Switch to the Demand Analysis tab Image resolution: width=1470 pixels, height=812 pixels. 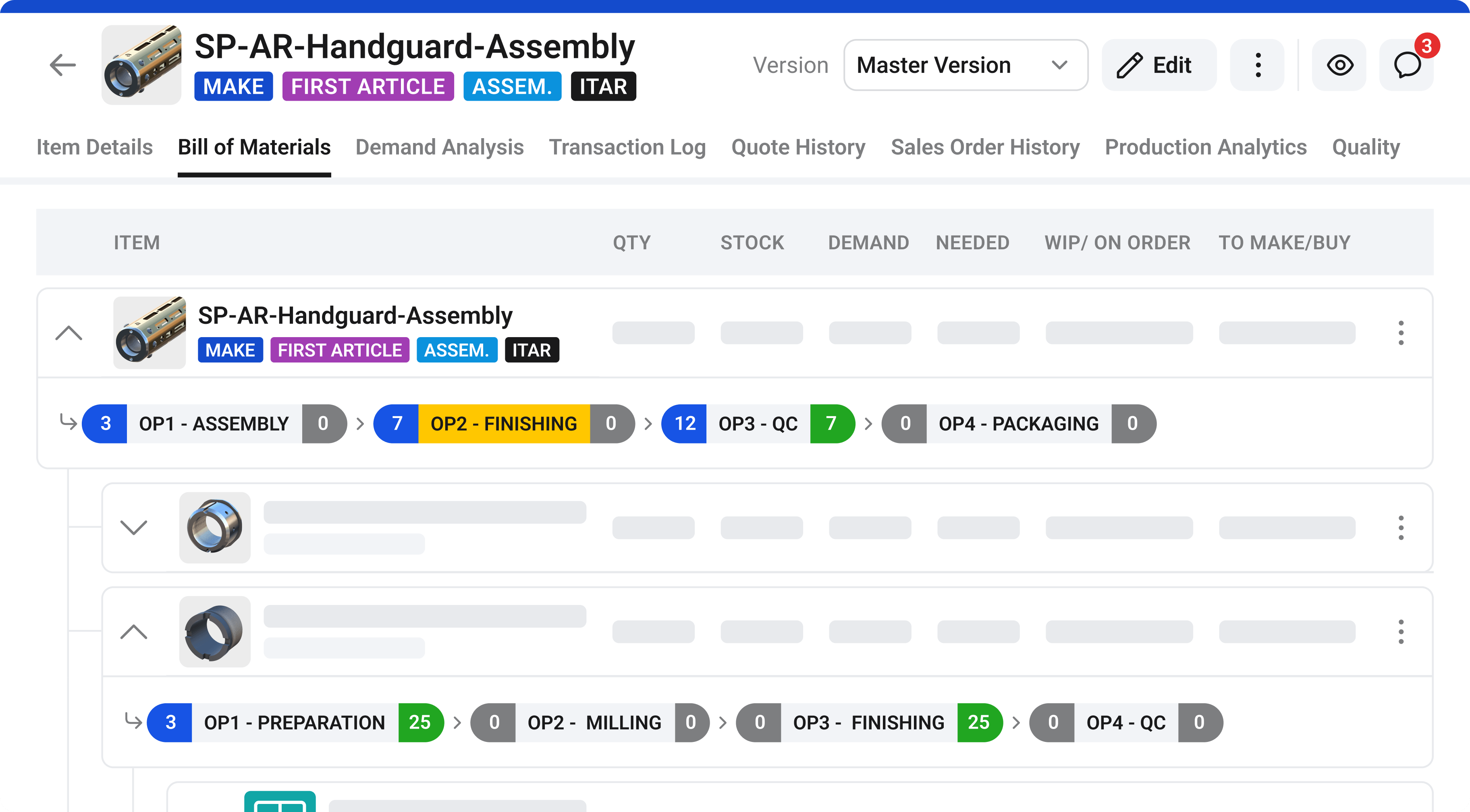(439, 147)
